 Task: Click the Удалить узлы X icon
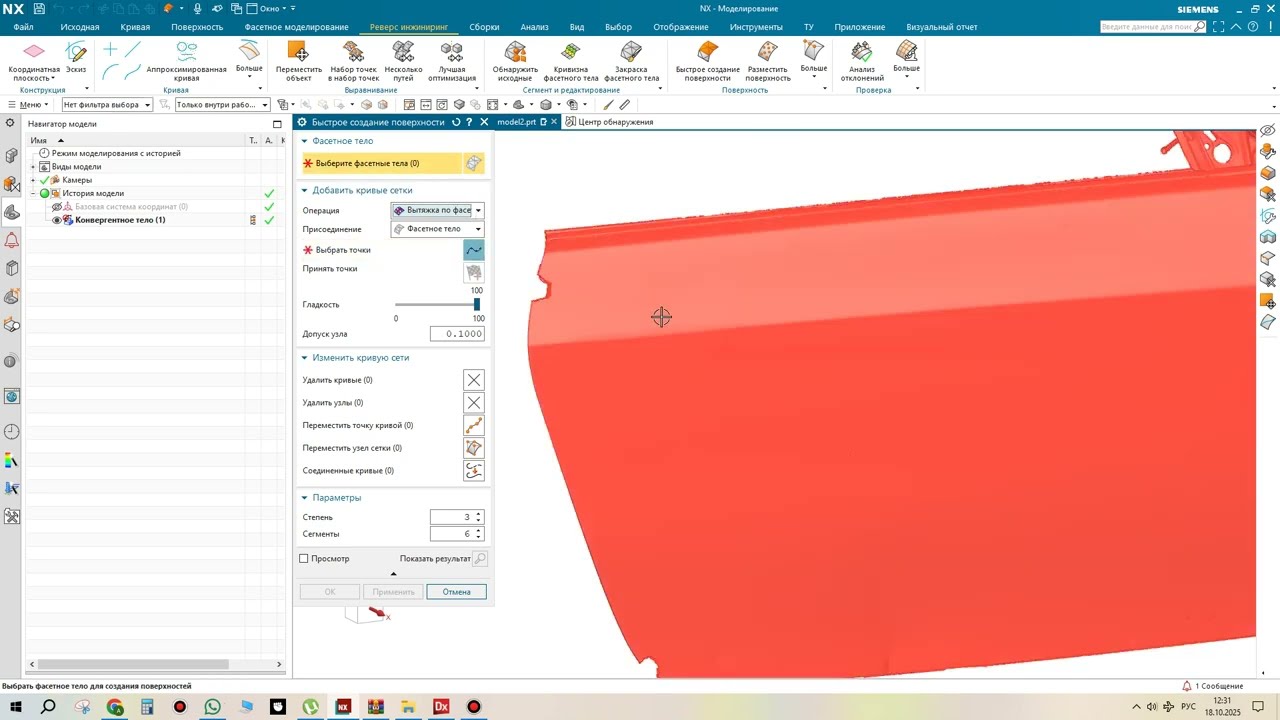[x=474, y=403]
